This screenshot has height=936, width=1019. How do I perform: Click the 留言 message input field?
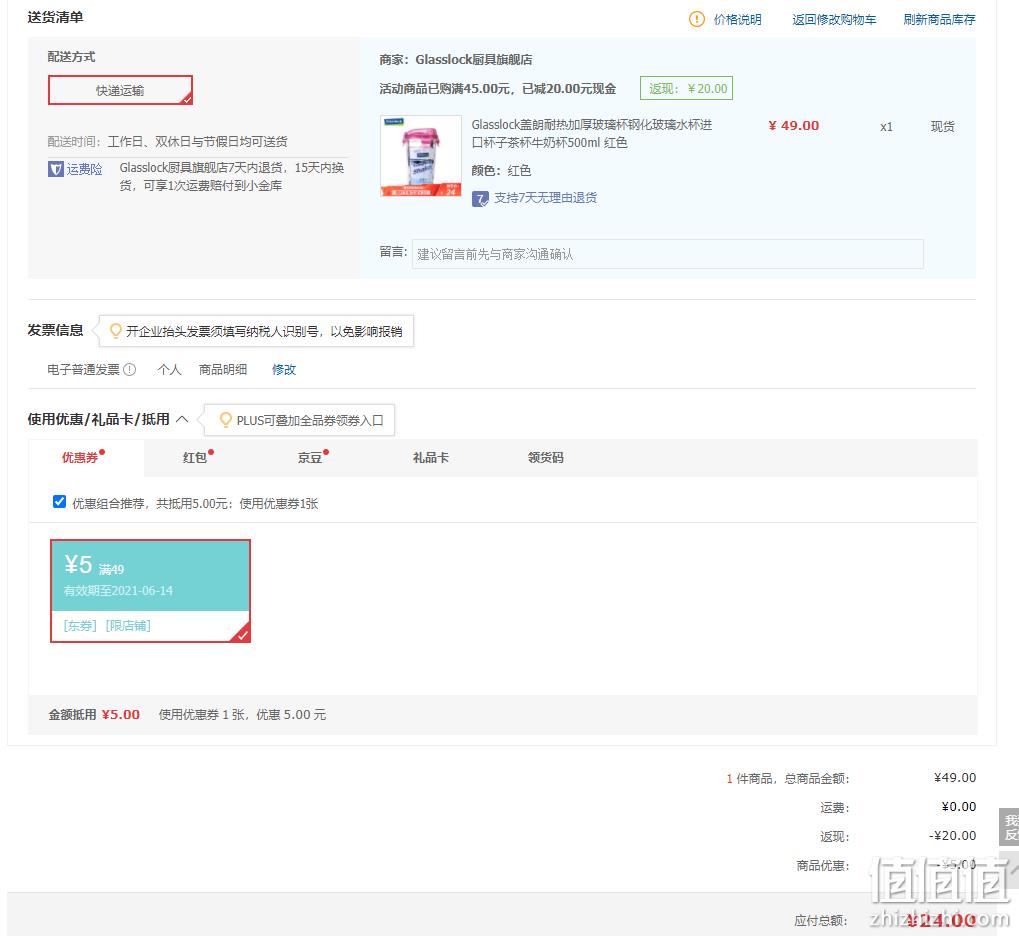coord(667,254)
